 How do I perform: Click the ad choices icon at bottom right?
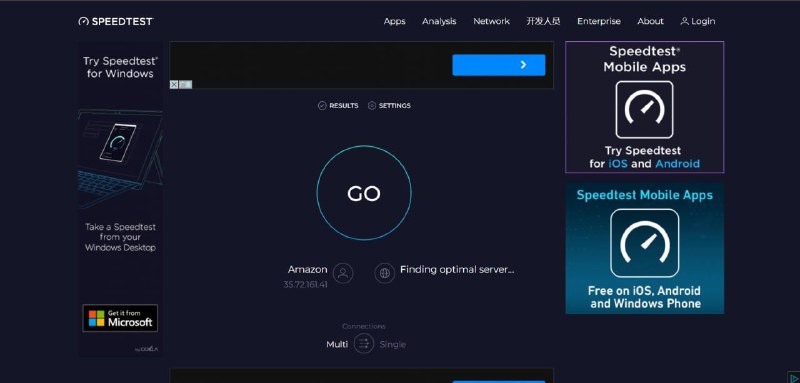[795, 378]
